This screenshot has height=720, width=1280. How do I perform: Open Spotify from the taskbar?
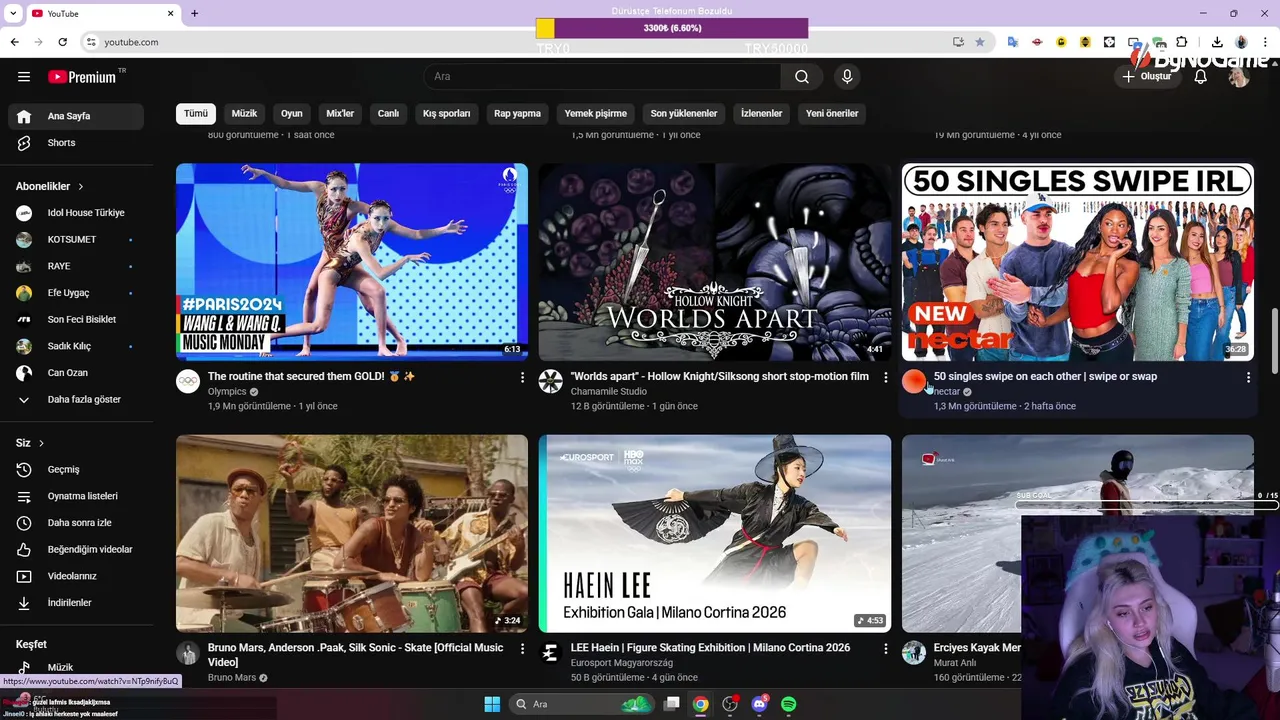(788, 704)
